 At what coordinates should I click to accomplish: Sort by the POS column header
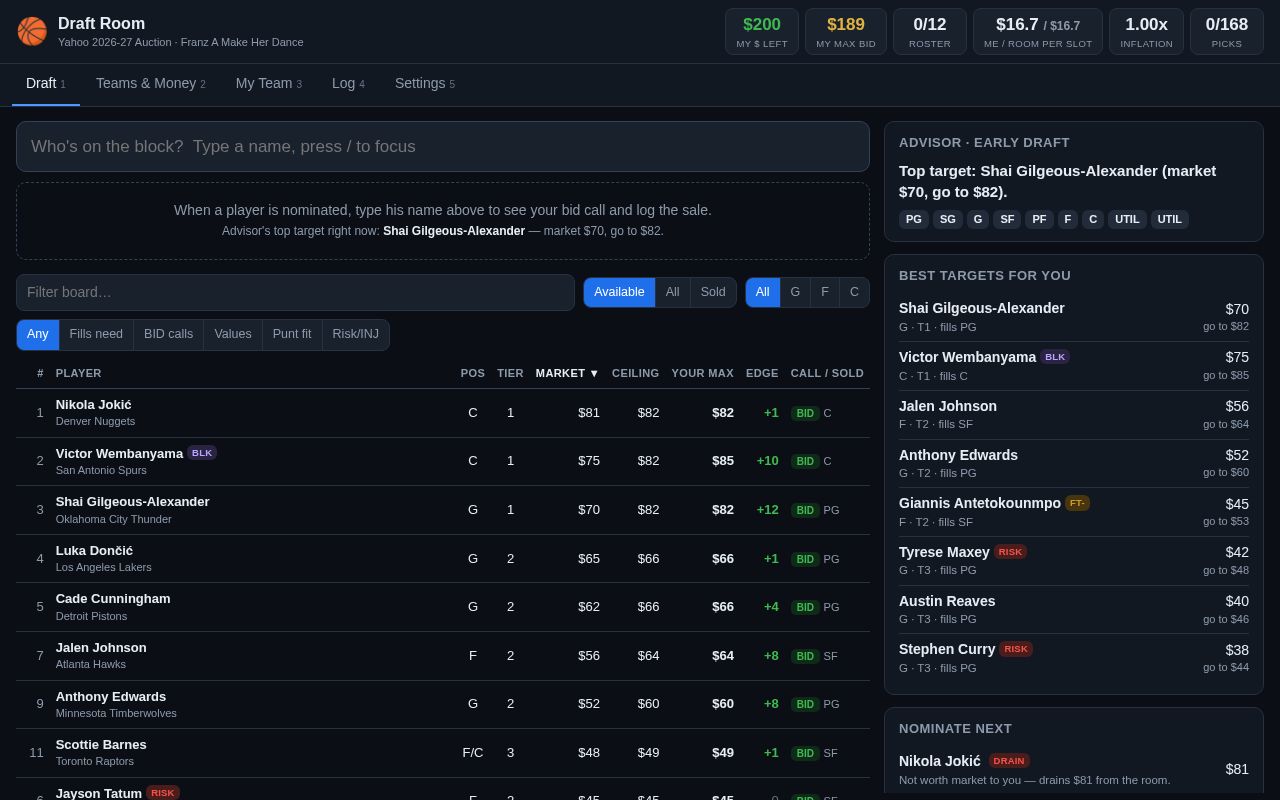[x=473, y=373]
